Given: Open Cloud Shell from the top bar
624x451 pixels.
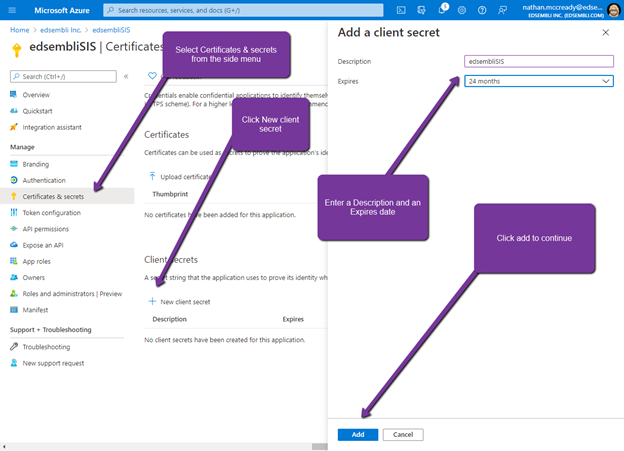Looking at the screenshot, I should [x=401, y=10].
